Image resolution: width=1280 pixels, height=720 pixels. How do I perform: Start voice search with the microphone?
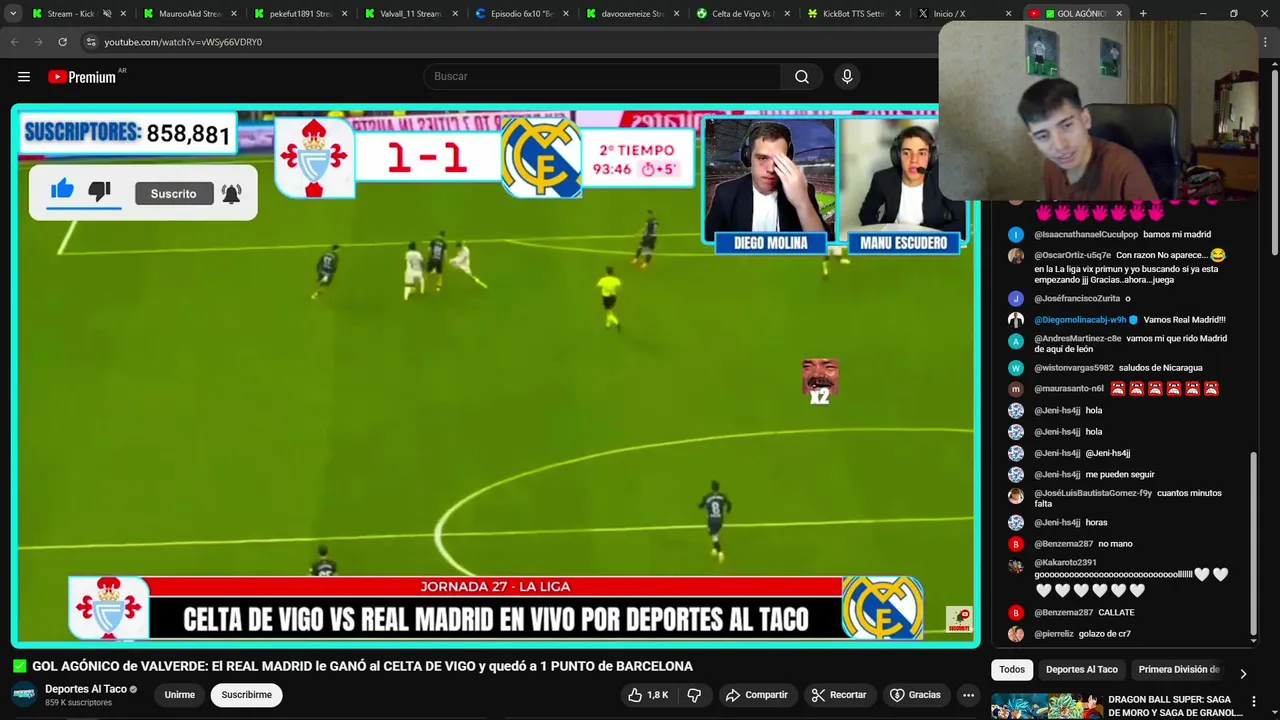pos(847,77)
